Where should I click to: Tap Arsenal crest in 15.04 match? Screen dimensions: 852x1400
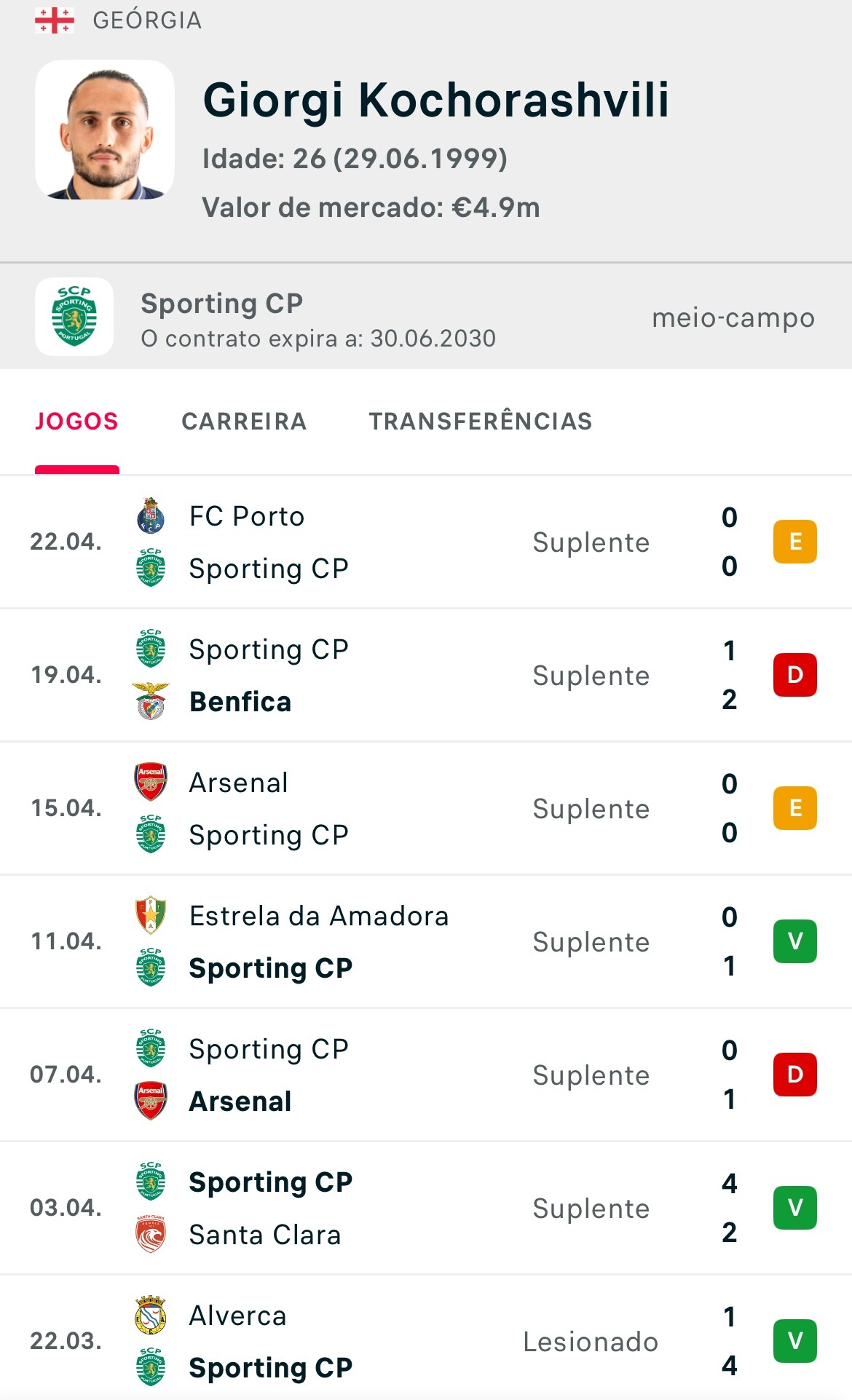click(x=151, y=782)
